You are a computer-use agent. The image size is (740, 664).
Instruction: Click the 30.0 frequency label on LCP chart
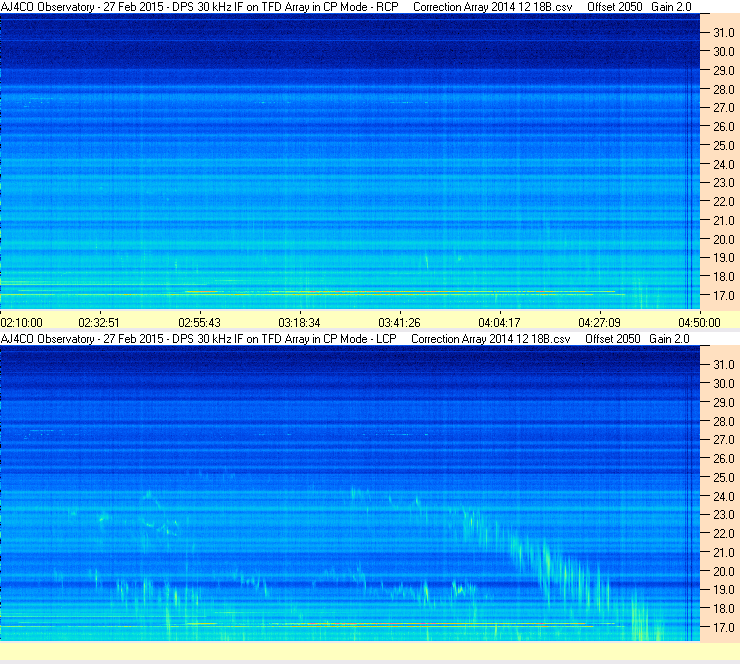[724, 383]
